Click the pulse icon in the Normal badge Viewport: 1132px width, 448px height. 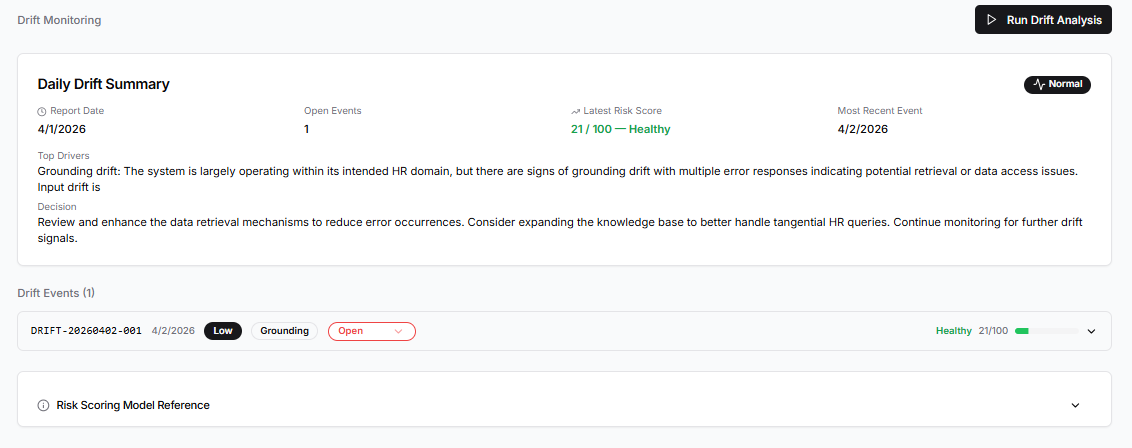click(1039, 85)
